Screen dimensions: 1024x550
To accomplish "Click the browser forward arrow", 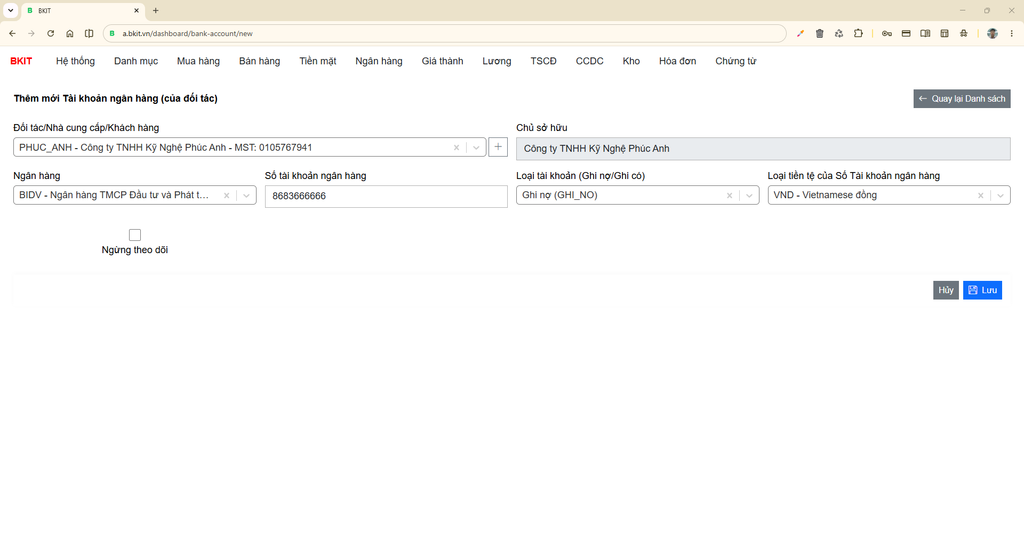I will [31, 33].
